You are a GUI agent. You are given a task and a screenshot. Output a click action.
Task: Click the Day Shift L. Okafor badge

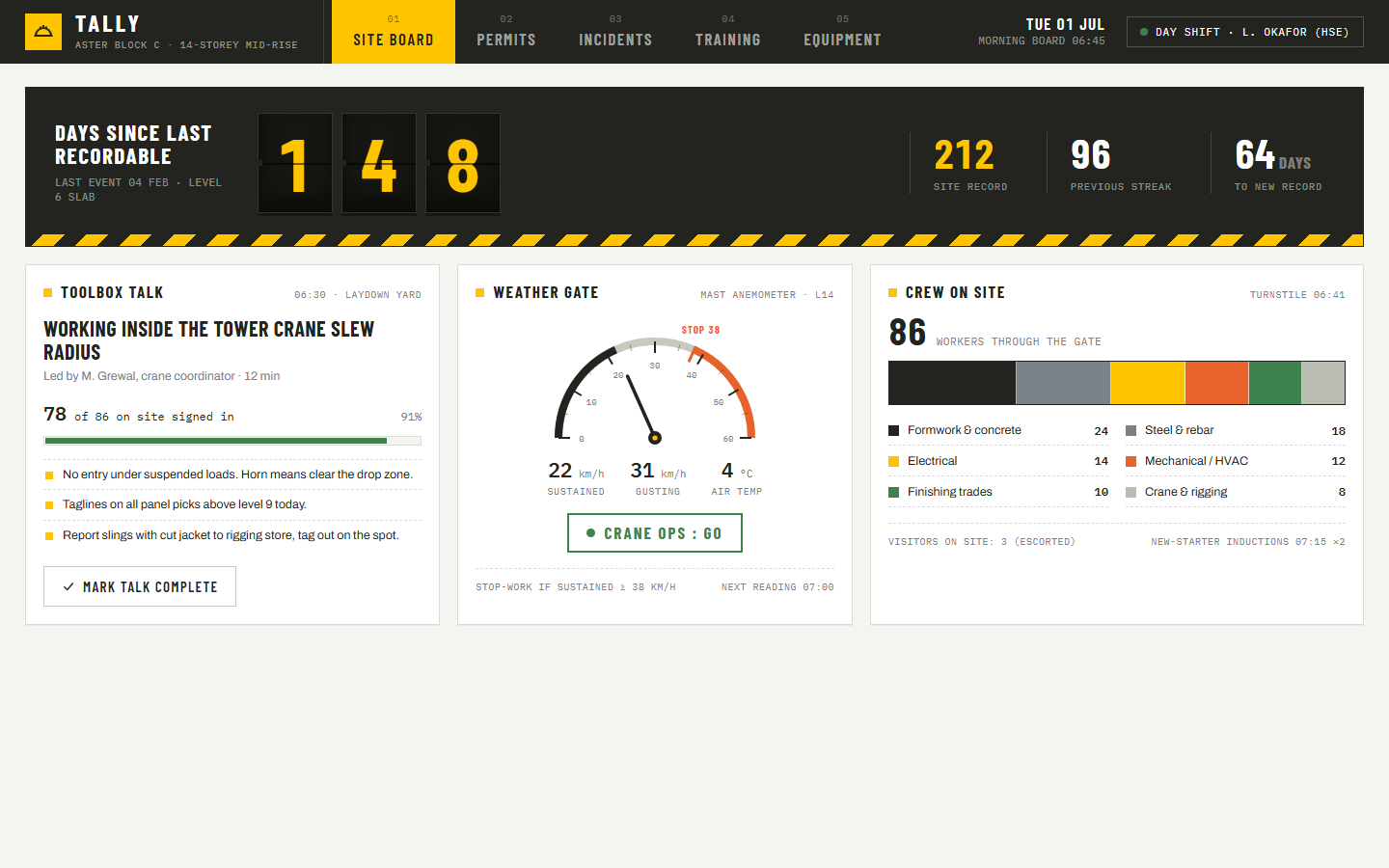tap(1245, 32)
